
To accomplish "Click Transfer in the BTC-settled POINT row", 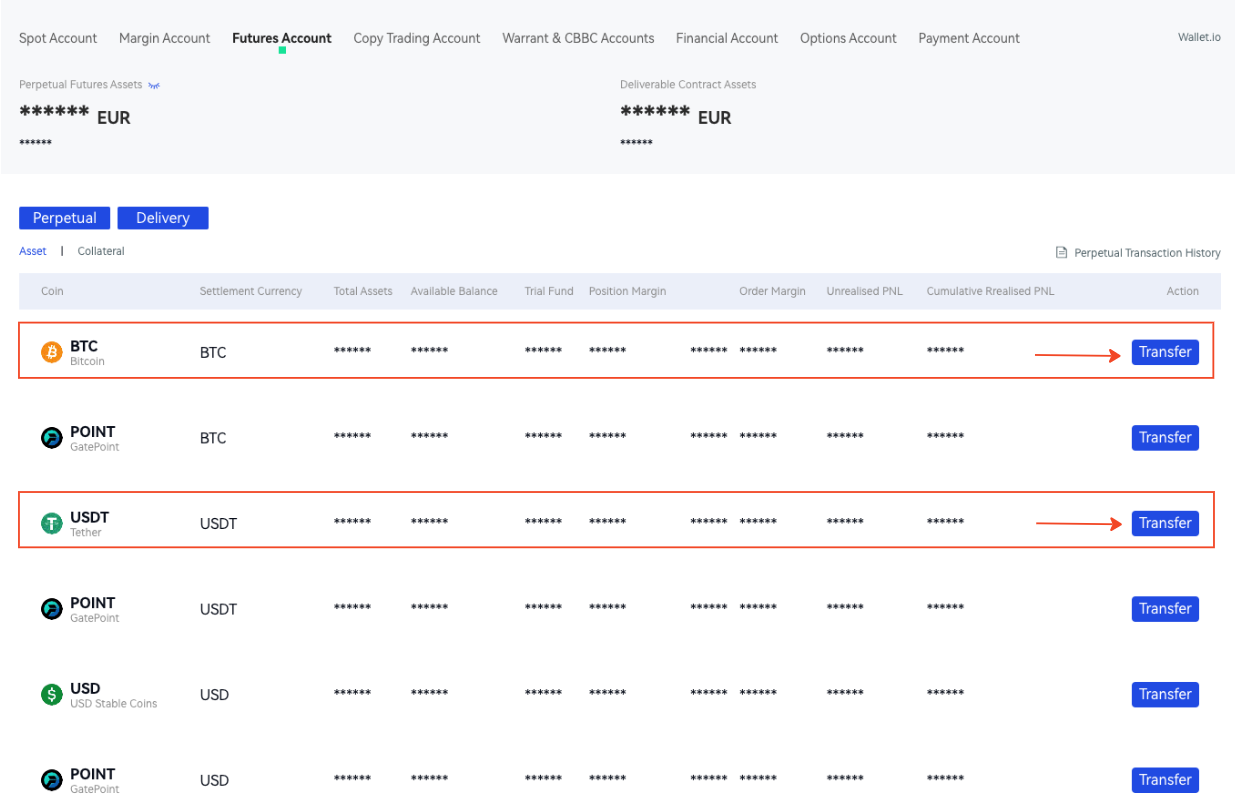I will (1165, 438).
